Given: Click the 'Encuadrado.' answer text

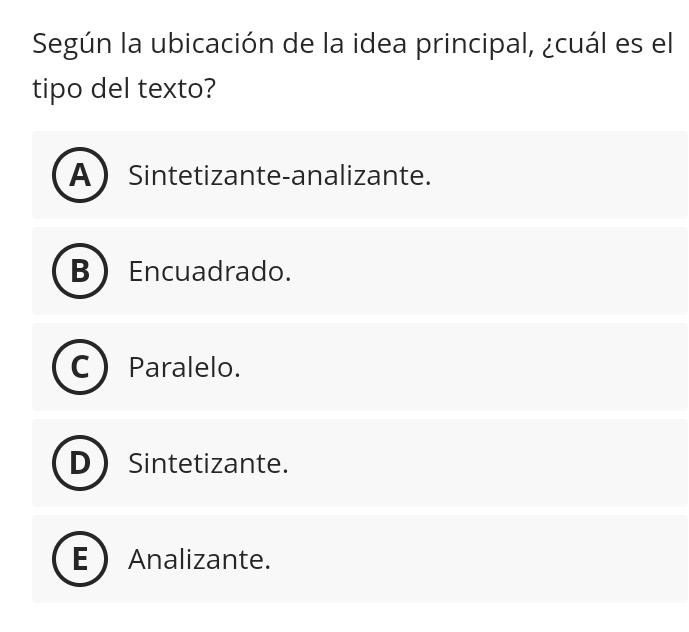Looking at the screenshot, I should [x=210, y=272].
